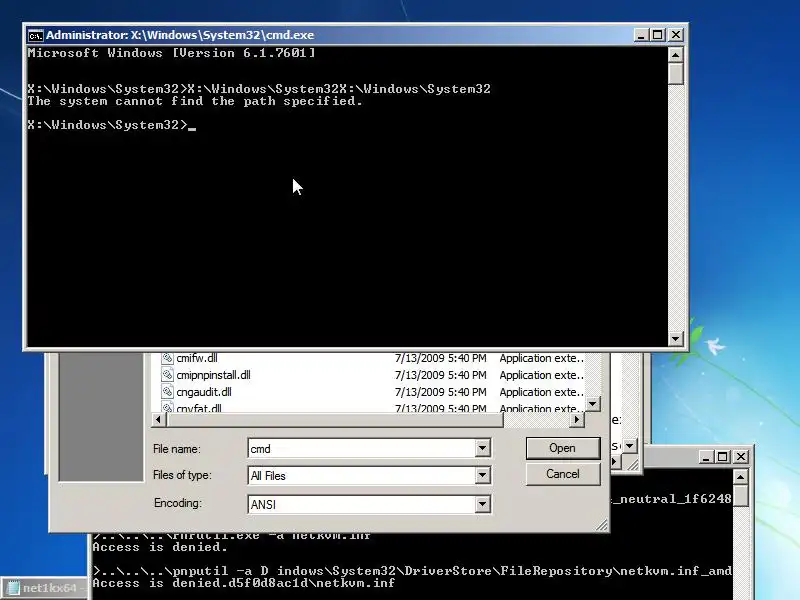Click Application extension type of cngaudit.dll
This screenshot has height=600, width=800.
(x=541, y=392)
